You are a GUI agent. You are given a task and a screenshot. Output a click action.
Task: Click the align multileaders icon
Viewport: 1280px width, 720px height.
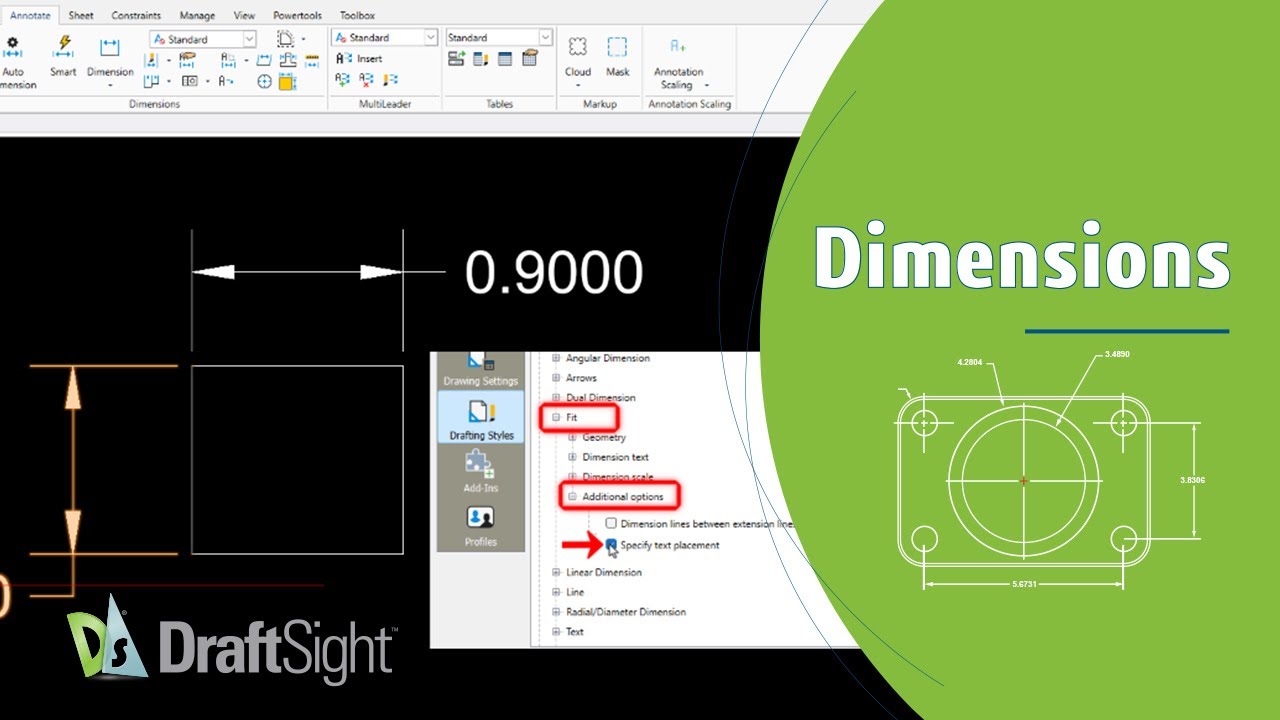coord(390,79)
